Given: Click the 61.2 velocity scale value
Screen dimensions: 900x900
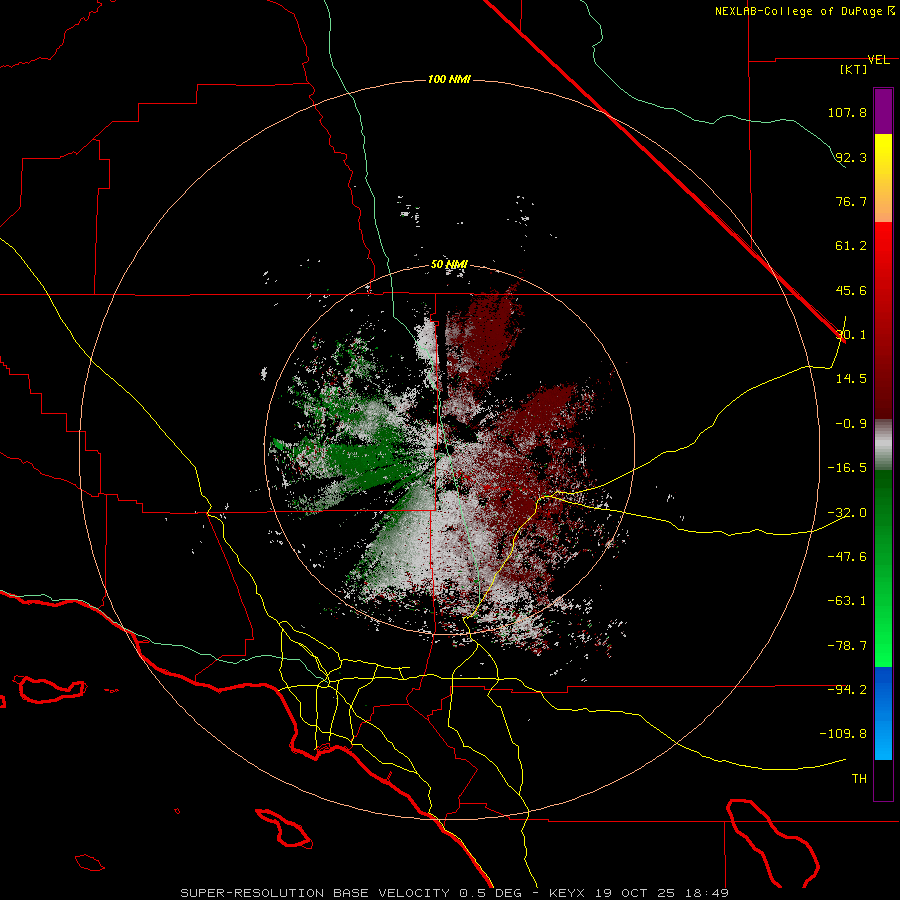Looking at the screenshot, I should 851,246.
